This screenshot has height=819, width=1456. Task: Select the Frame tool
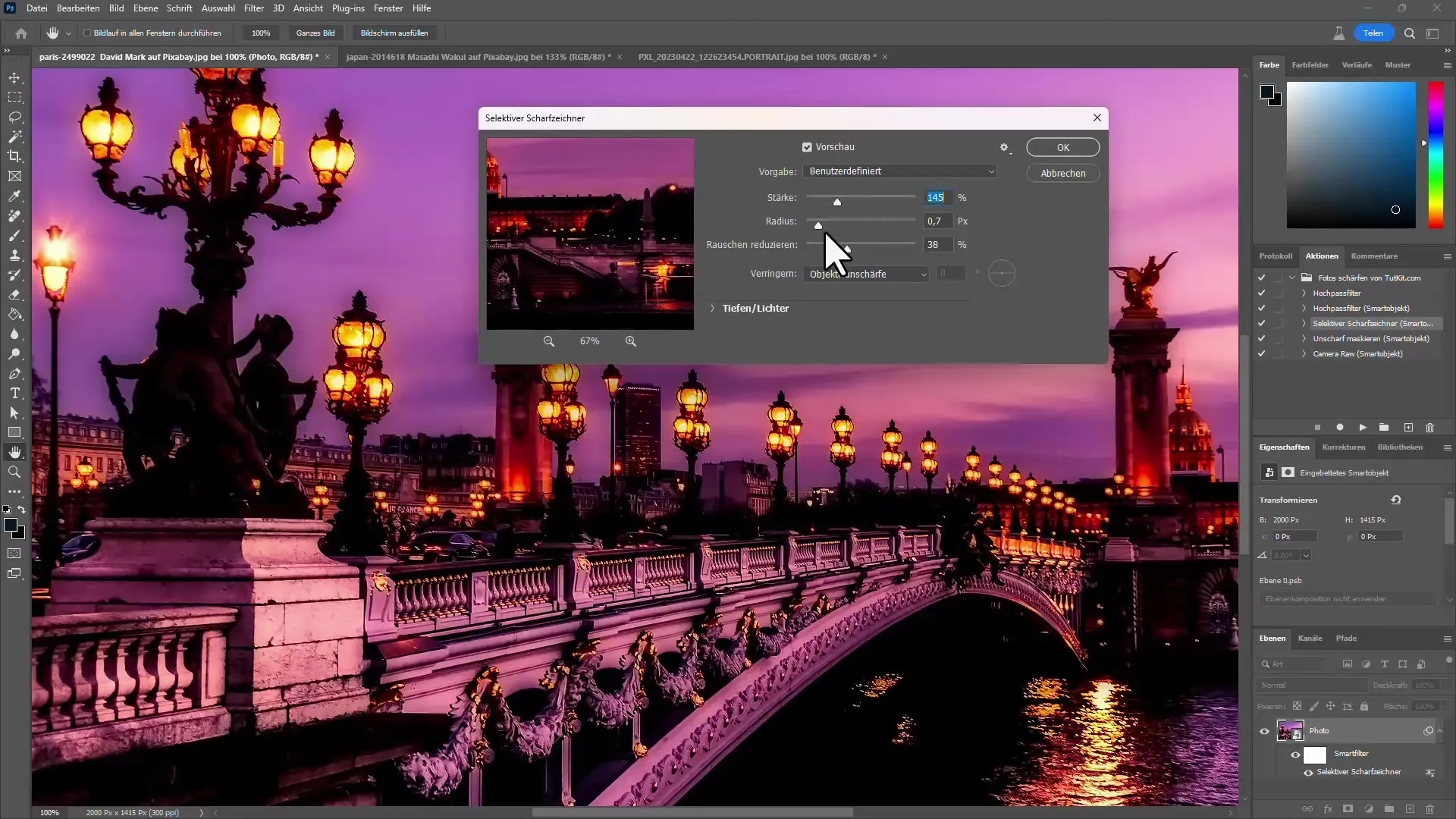[x=14, y=176]
